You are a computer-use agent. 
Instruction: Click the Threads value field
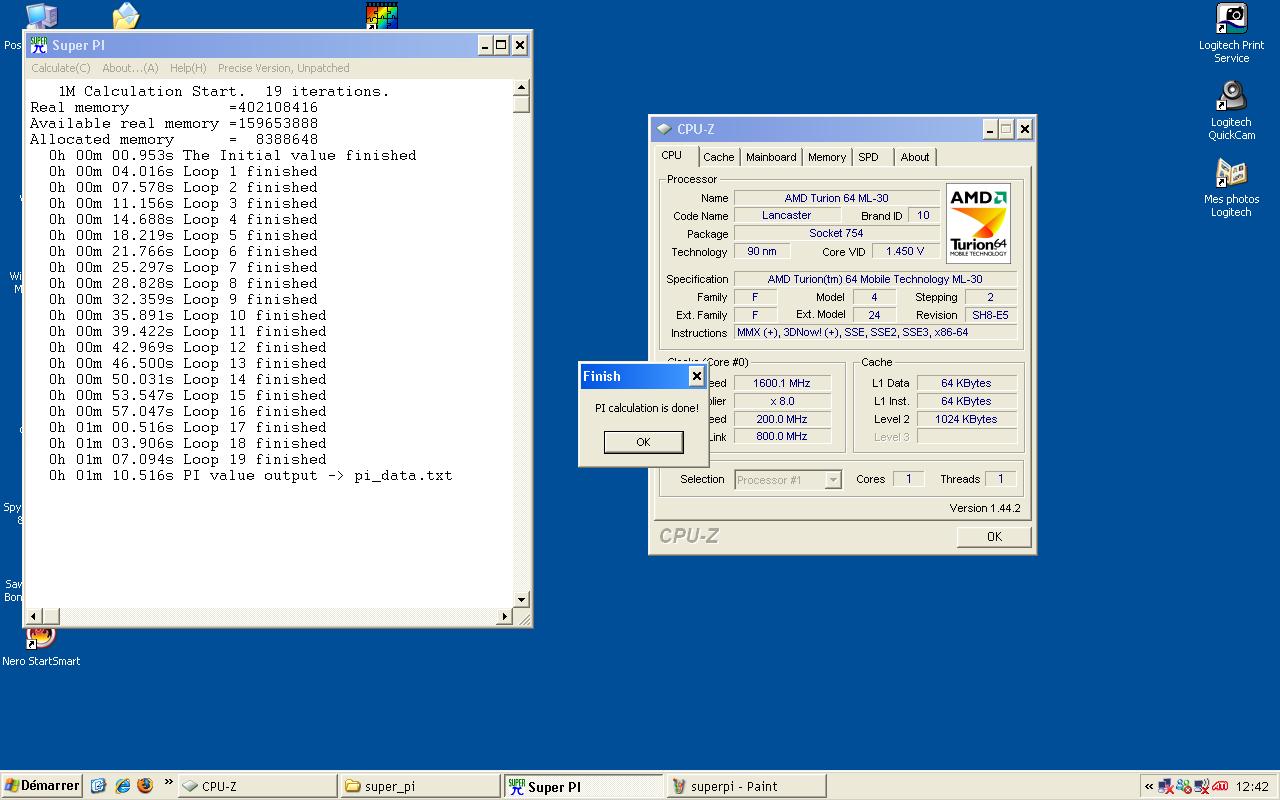(x=1000, y=479)
